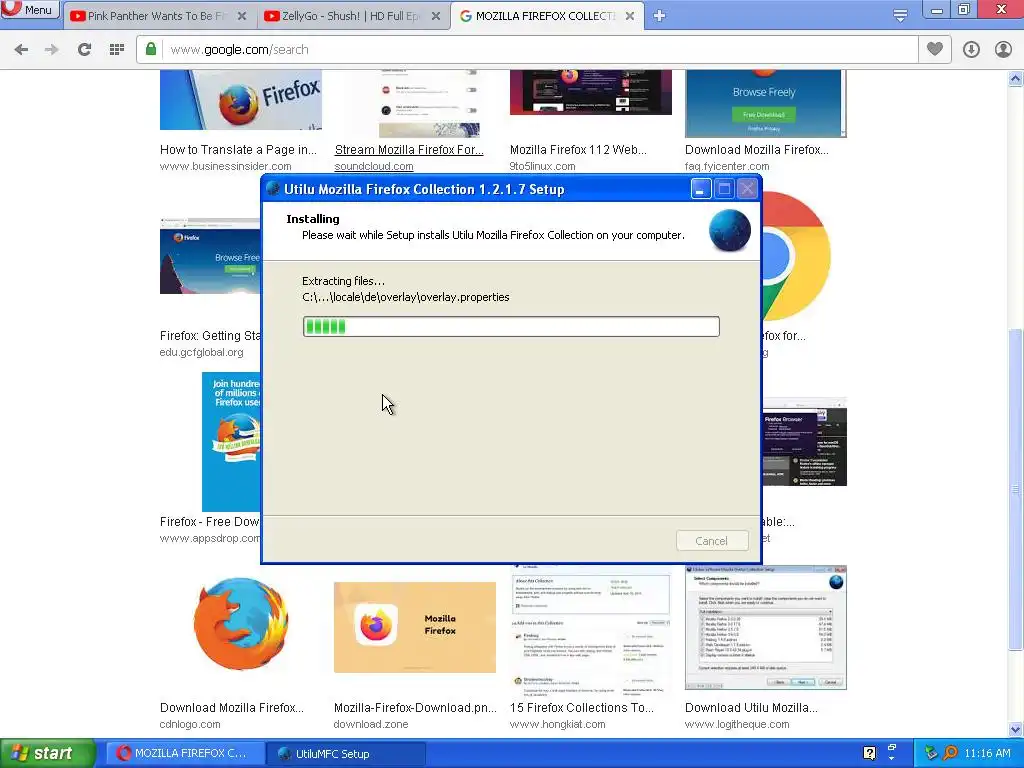Open Download Utilu Mozilla logitheque result
This screenshot has height=768, width=1024.
click(x=751, y=708)
